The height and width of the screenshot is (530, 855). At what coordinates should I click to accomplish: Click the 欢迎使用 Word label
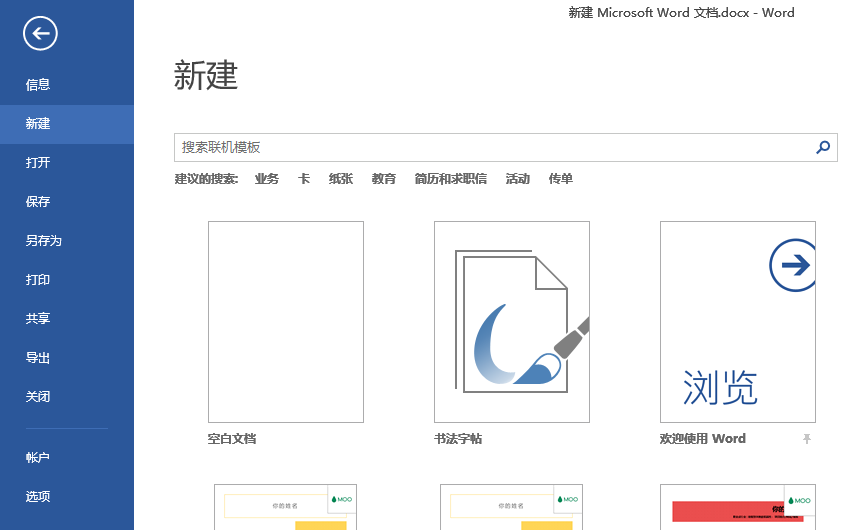[702, 439]
